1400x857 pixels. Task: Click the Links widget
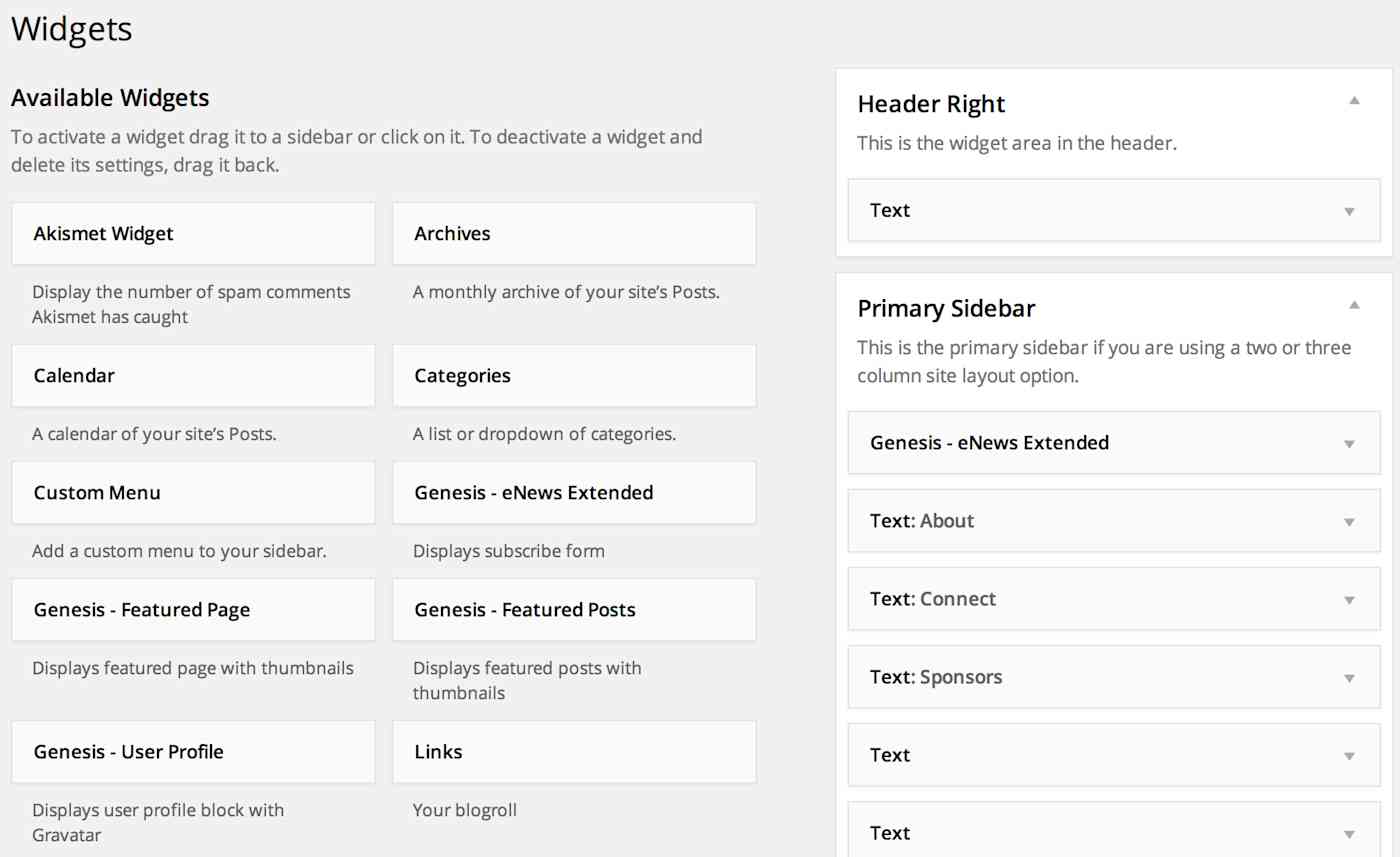coord(574,752)
